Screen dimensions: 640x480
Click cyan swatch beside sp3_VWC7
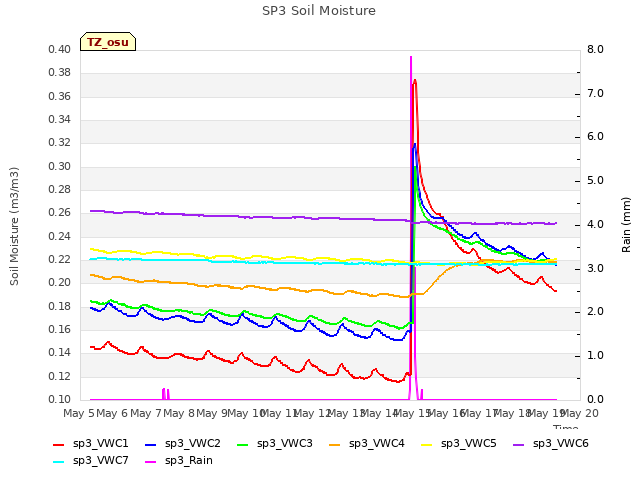coord(59,462)
